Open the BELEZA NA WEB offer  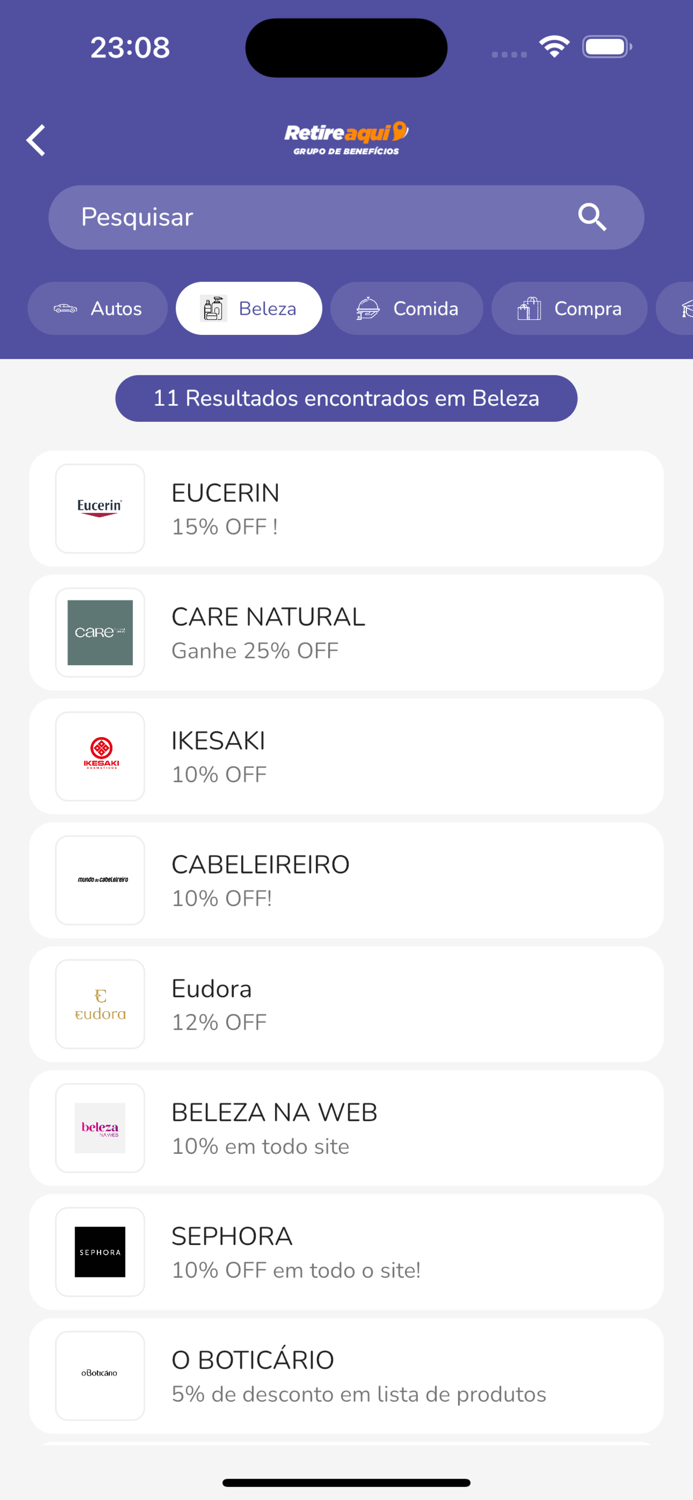346,1128
